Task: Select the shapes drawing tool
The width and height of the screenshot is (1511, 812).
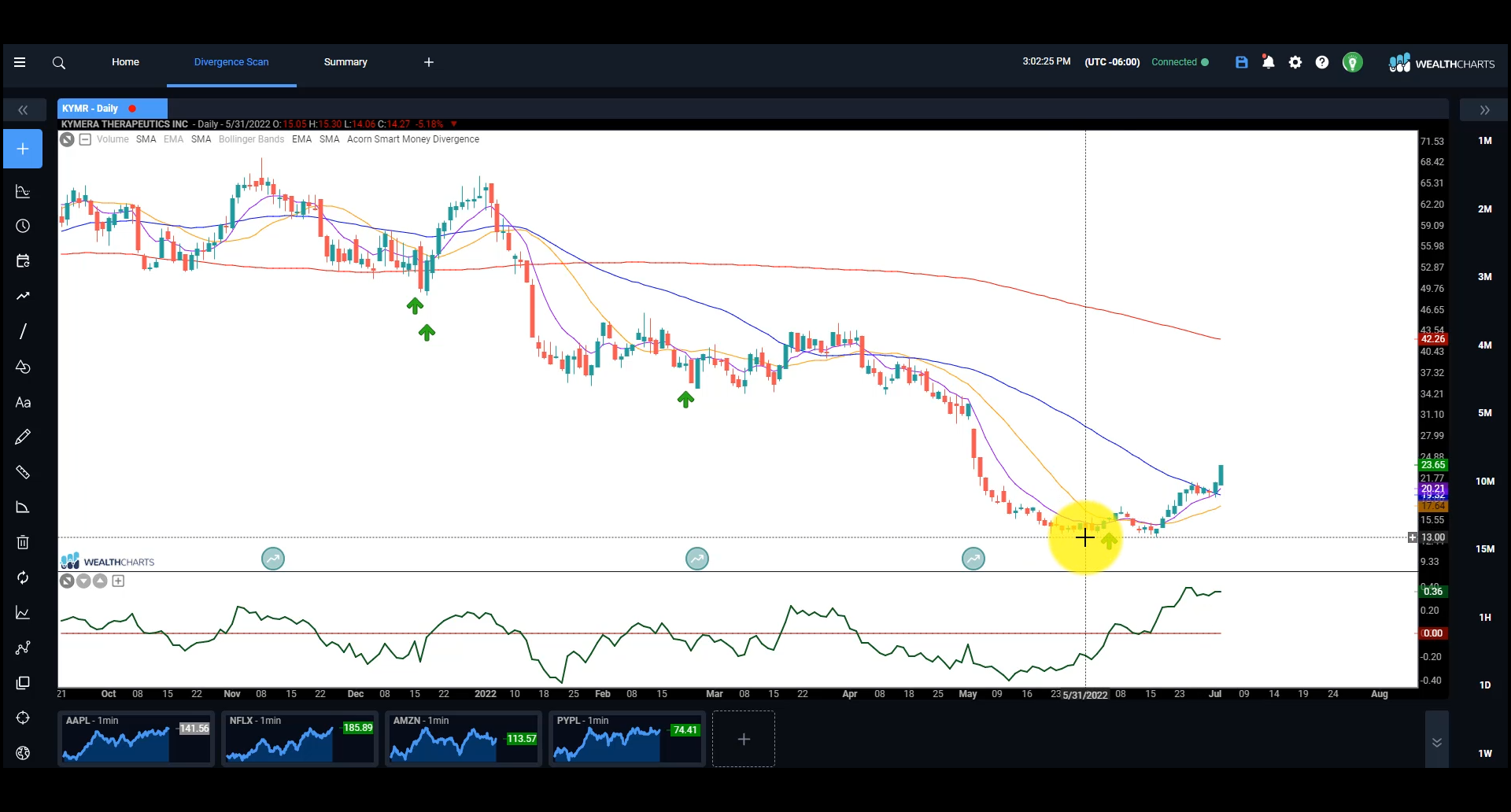Action: pos(23,367)
